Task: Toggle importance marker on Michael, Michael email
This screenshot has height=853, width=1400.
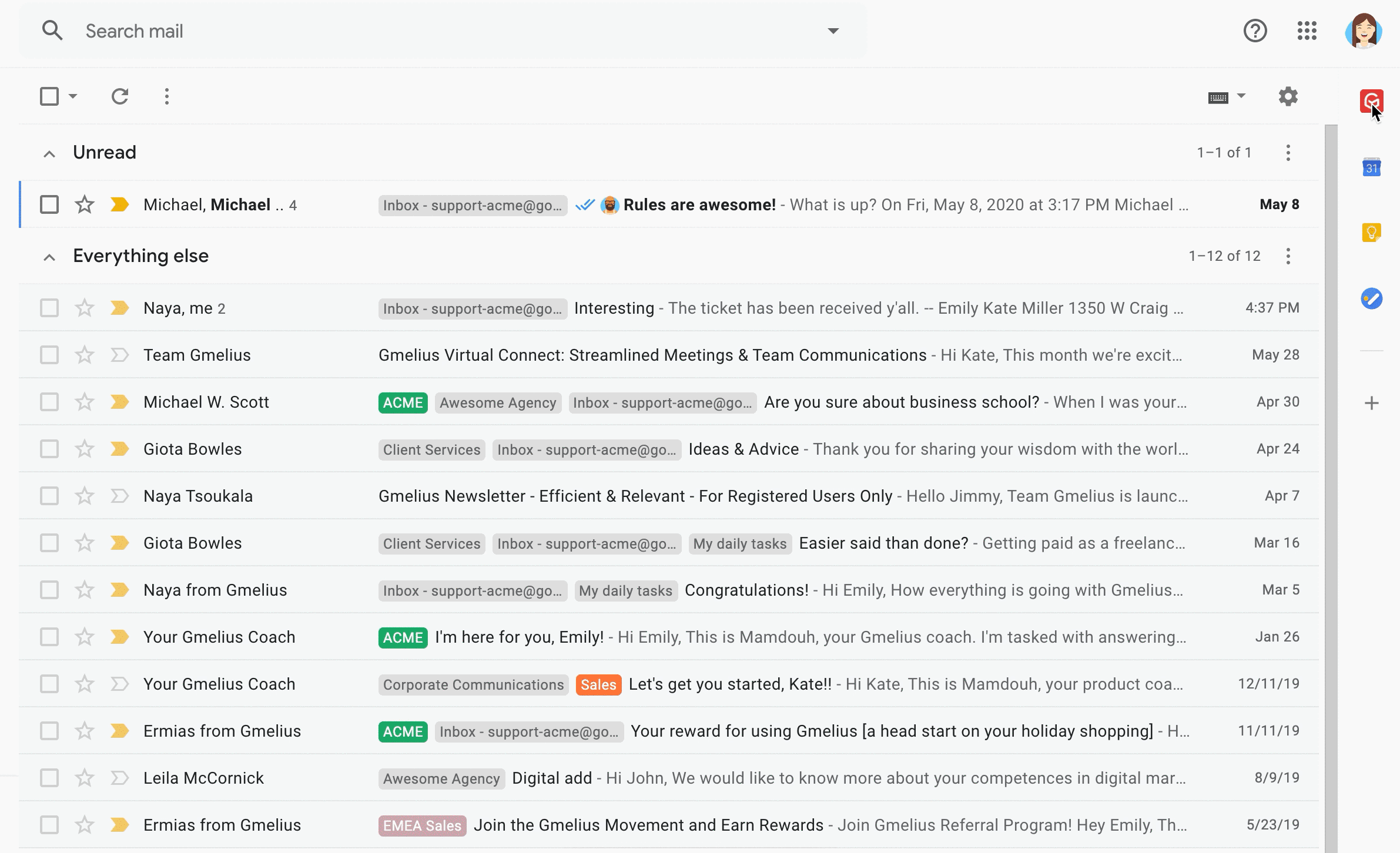Action: (x=120, y=204)
